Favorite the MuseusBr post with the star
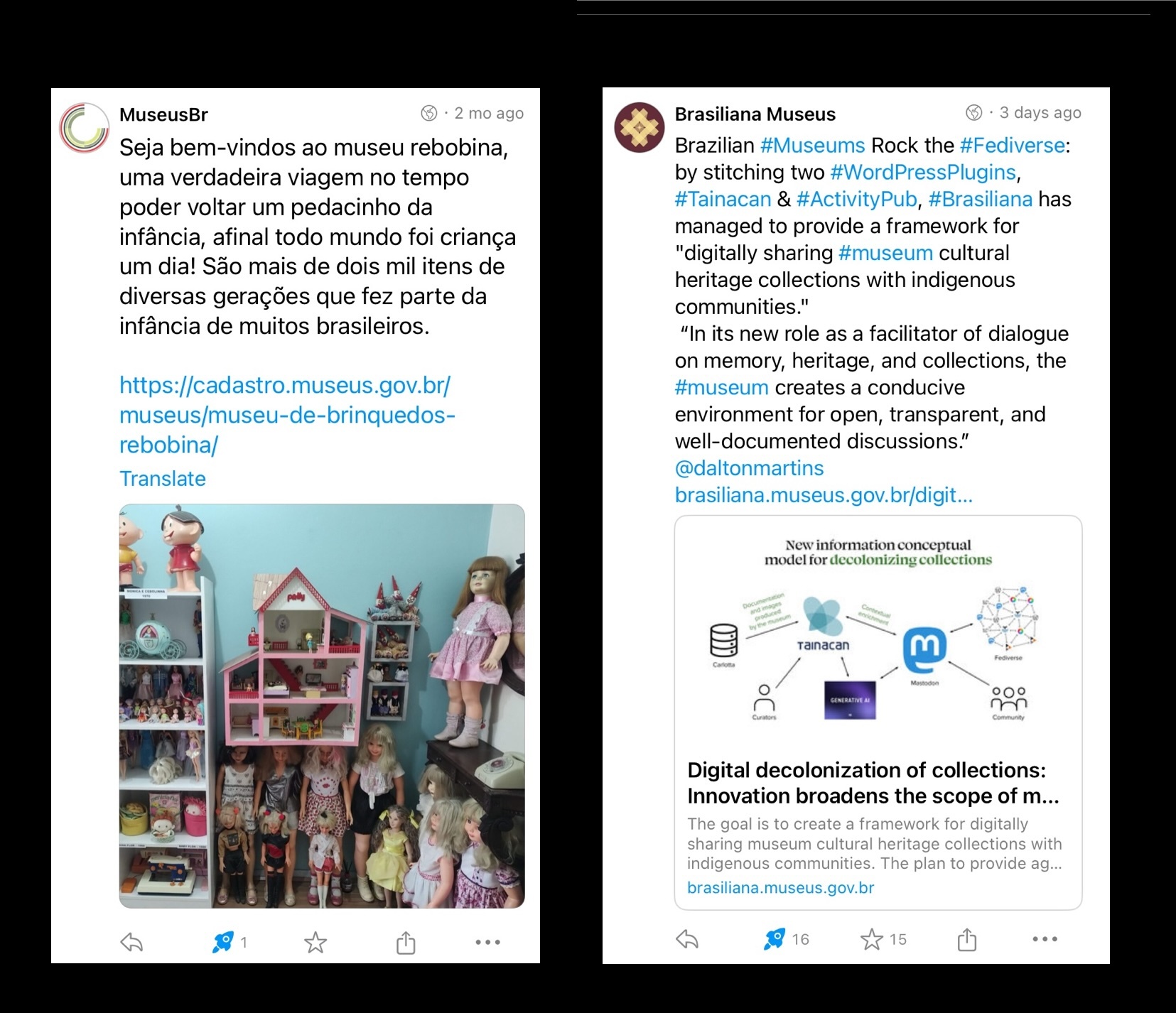This screenshot has height=1013, width=1176. coord(315,943)
